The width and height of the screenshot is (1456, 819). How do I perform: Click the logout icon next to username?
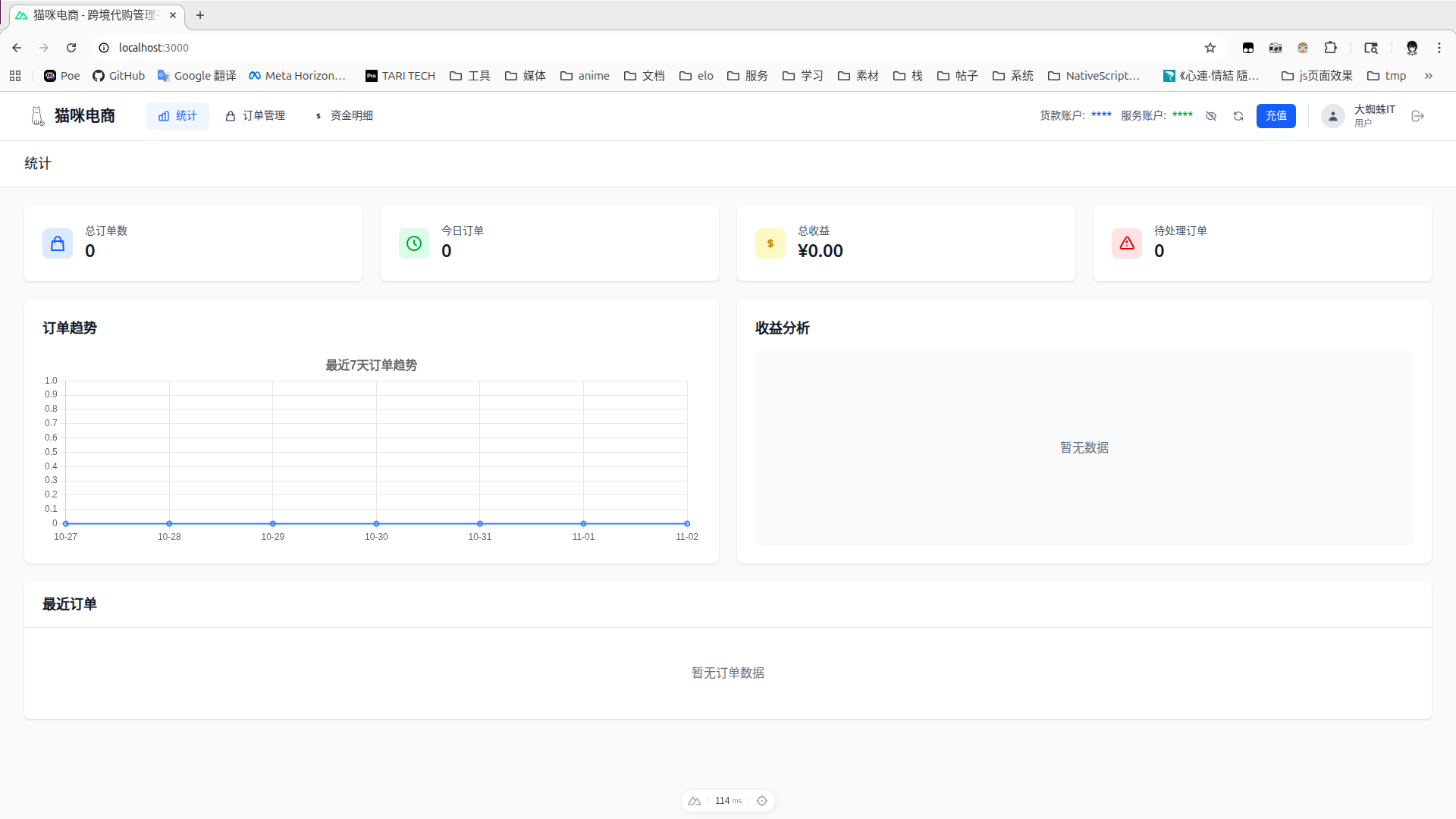tap(1418, 116)
